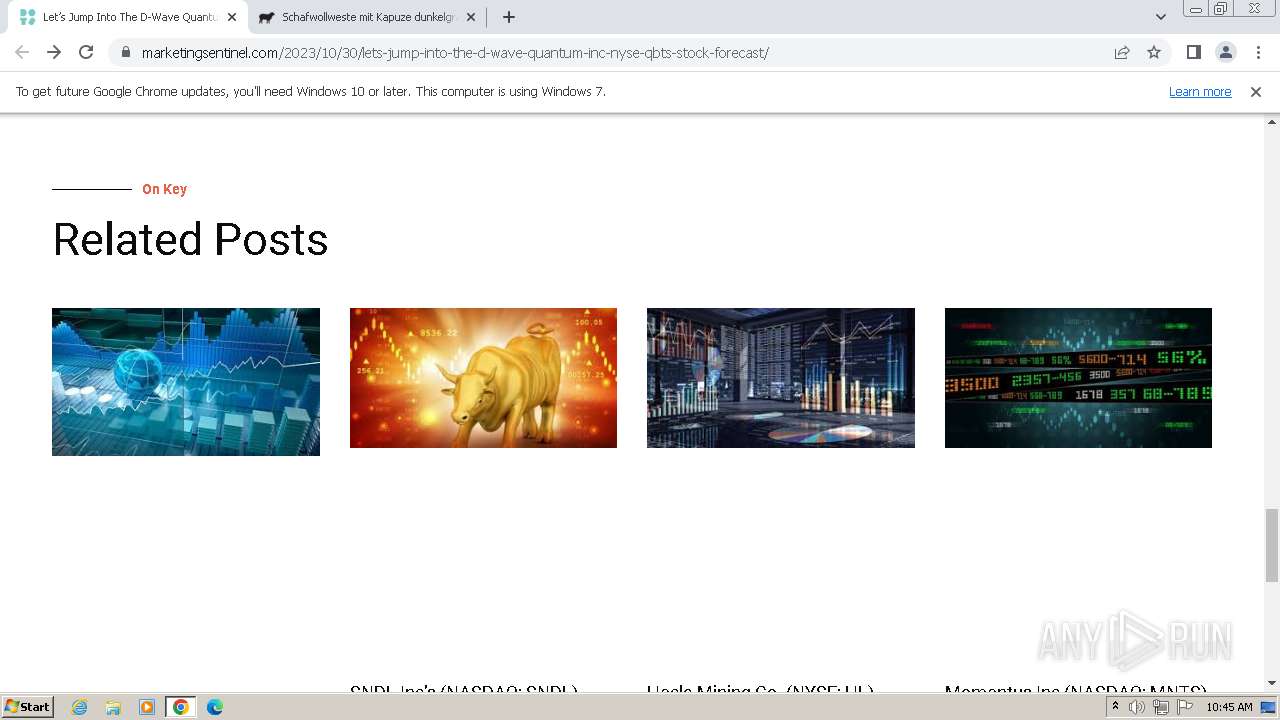Click the scrollbar down arrow
This screenshot has width=1280, height=720.
point(1272,683)
